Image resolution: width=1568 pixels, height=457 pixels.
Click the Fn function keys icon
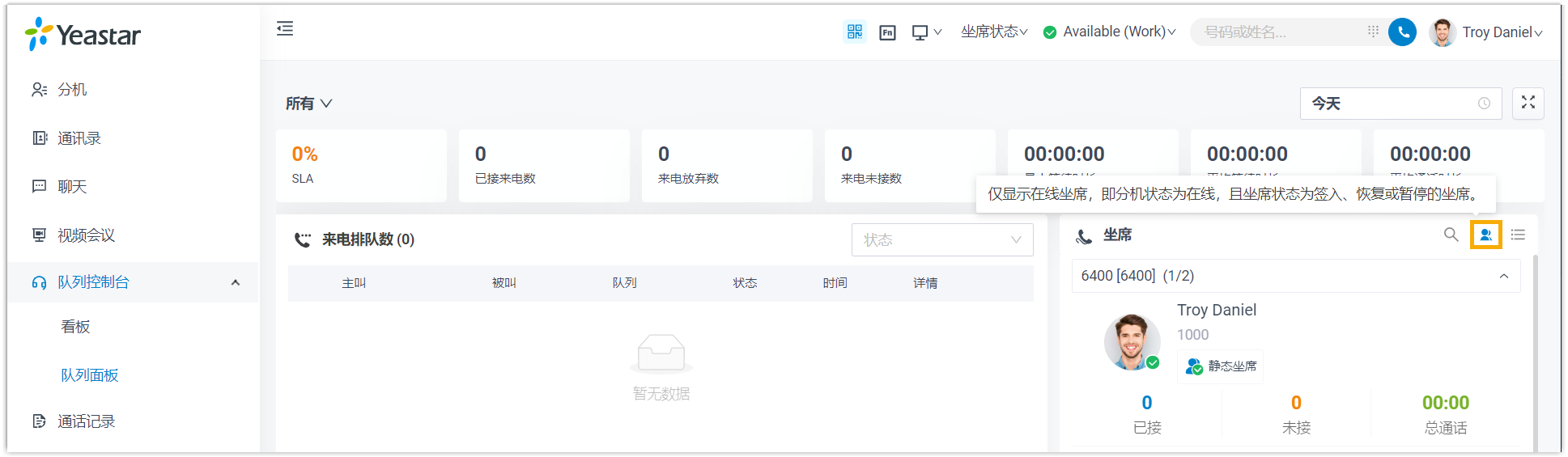click(887, 32)
